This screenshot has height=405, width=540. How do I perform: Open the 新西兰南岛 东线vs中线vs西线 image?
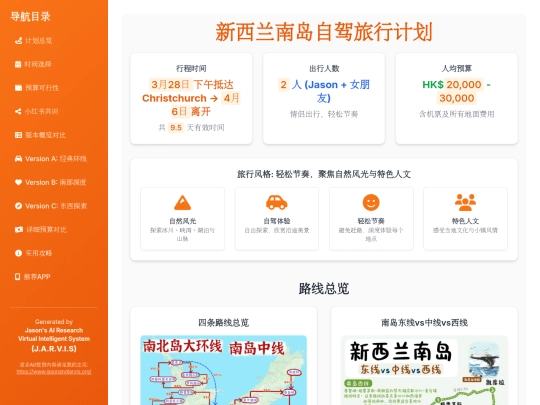[424, 370]
